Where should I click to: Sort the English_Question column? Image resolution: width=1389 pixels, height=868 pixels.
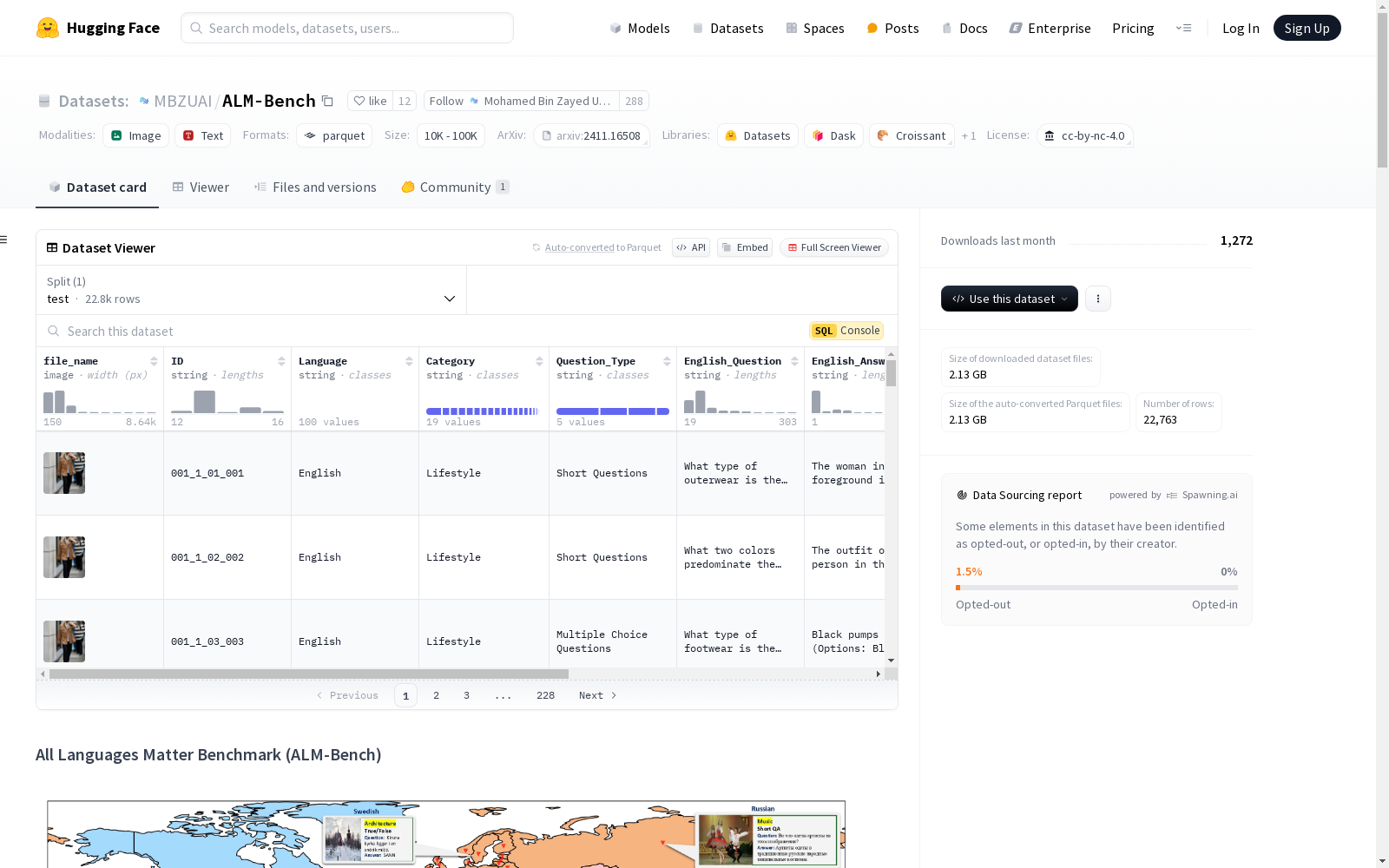pyautogui.click(x=794, y=361)
